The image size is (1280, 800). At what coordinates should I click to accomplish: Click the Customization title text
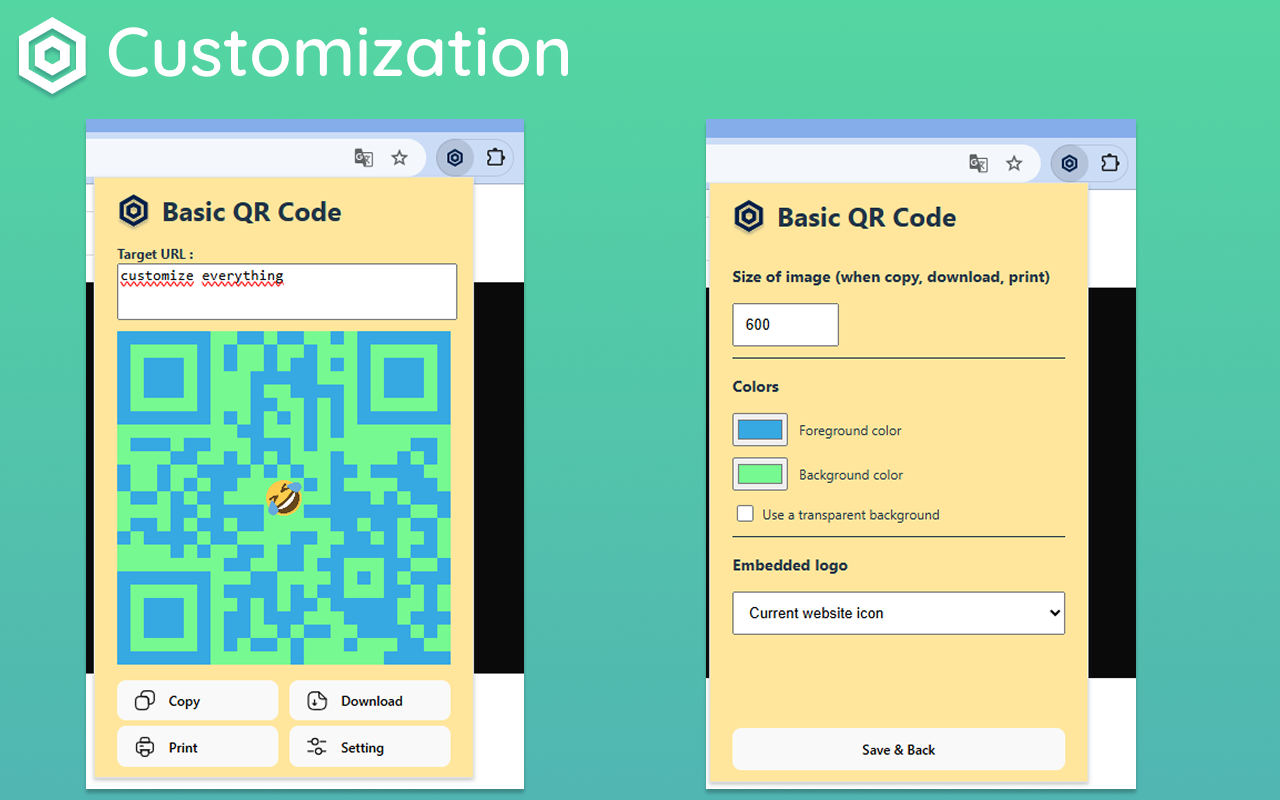click(x=338, y=54)
